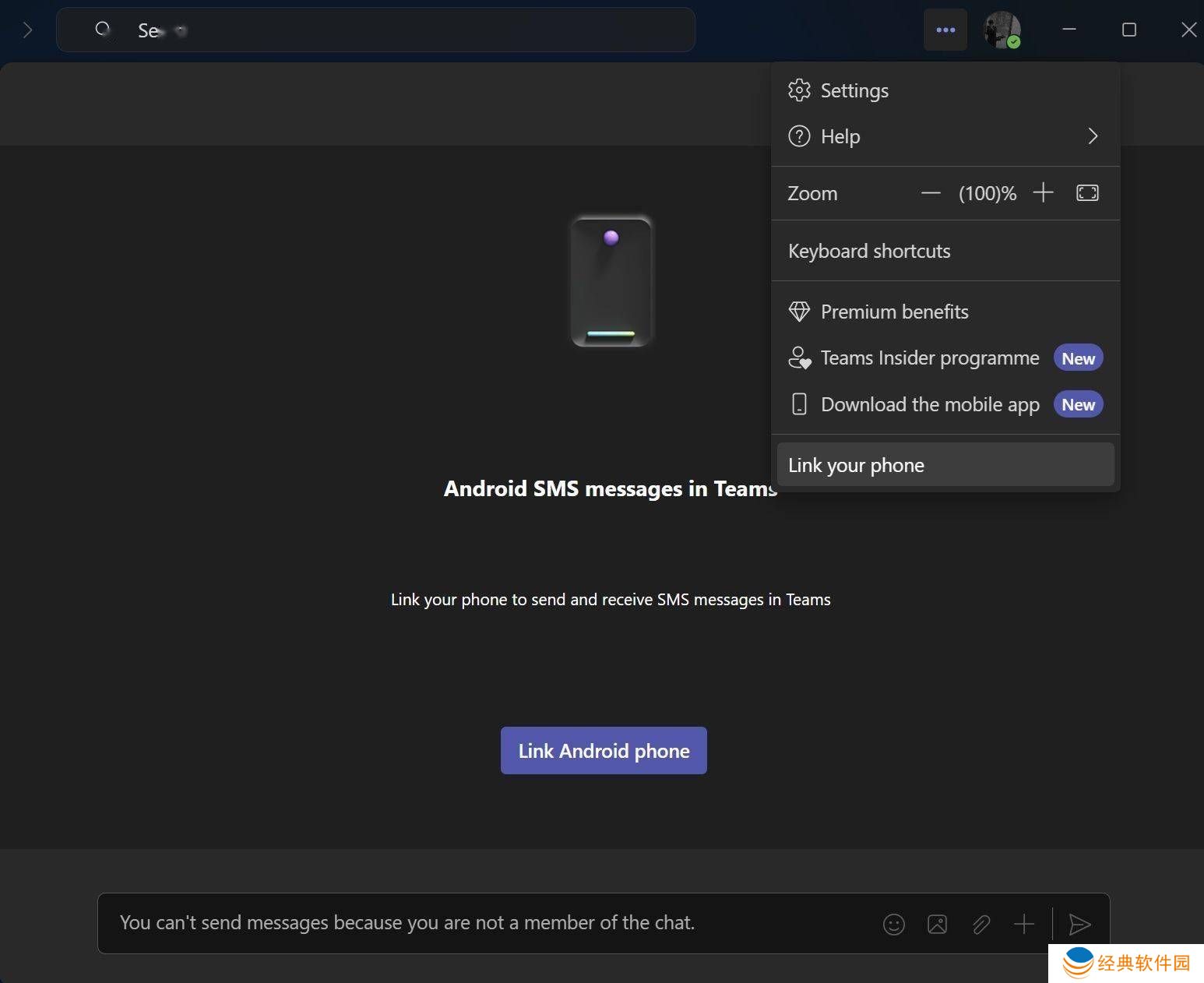Maximize the Teams window

tap(1128, 30)
